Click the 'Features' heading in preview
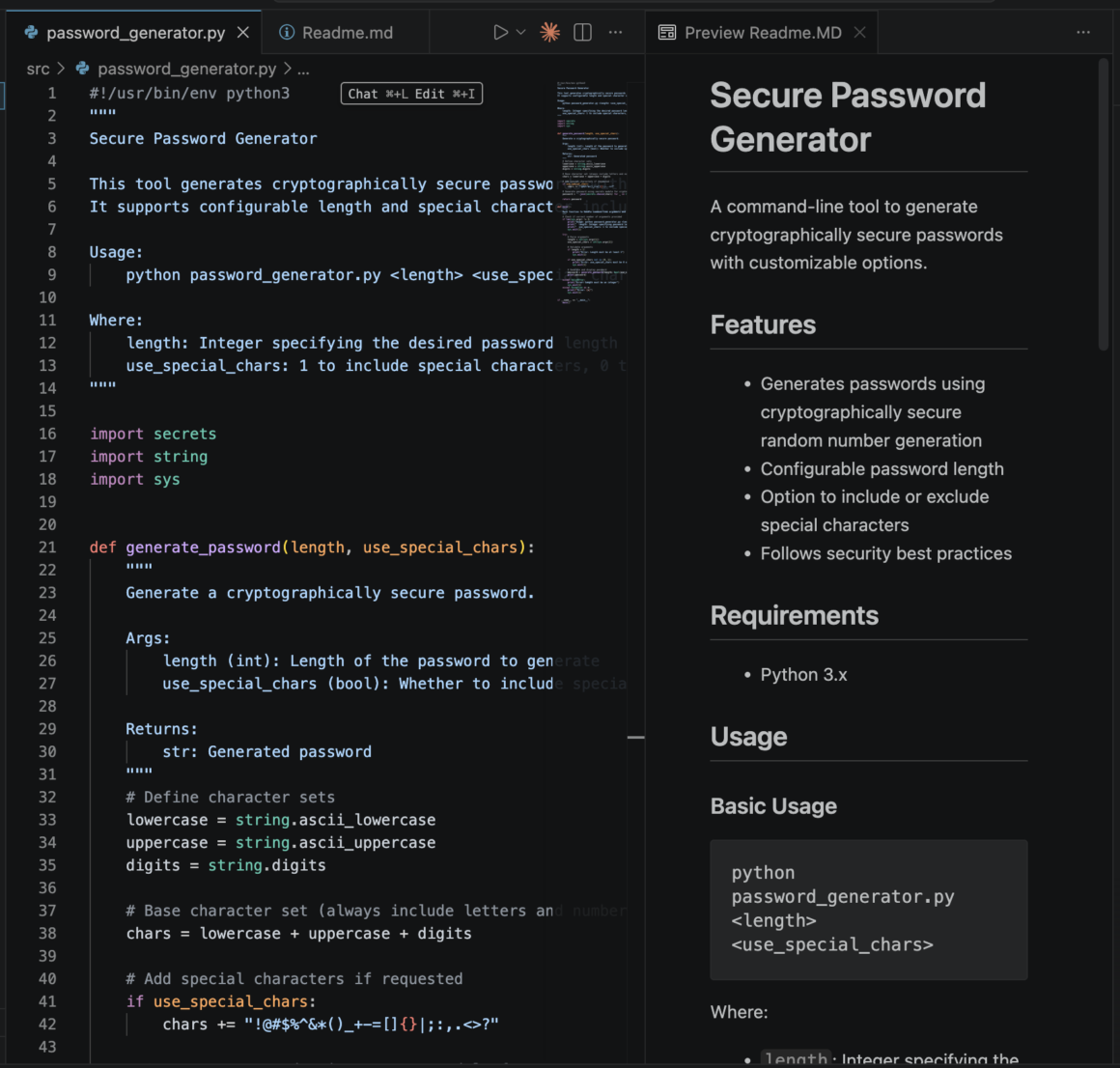 763,325
